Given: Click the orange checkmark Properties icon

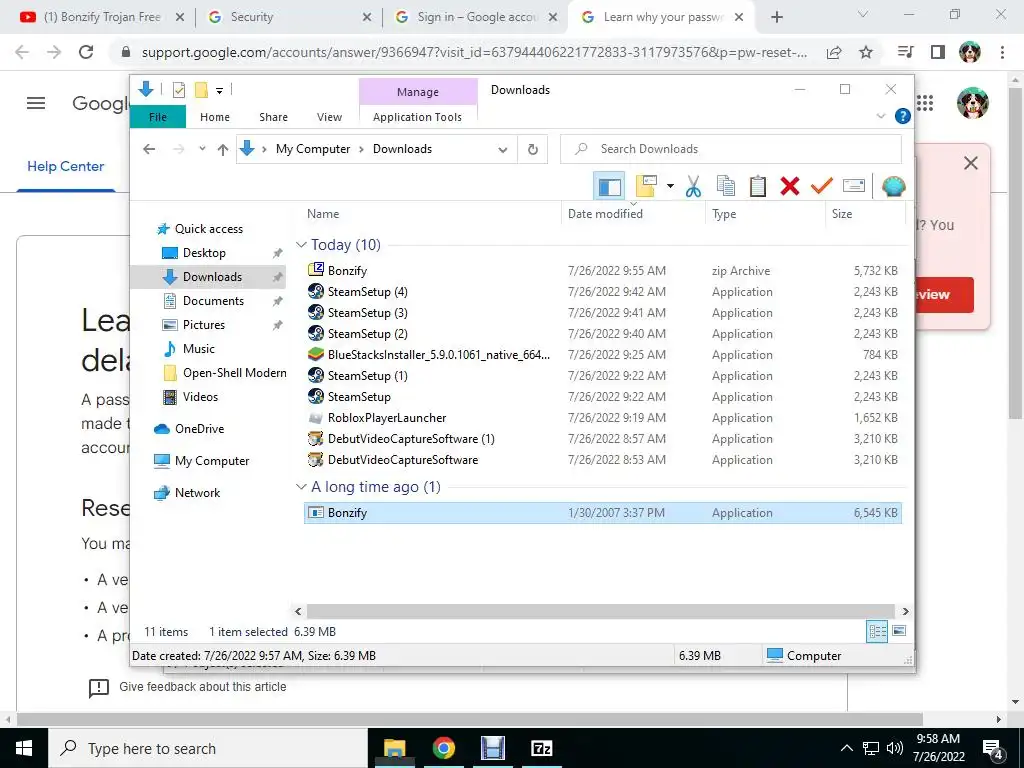Looking at the screenshot, I should [x=822, y=187].
